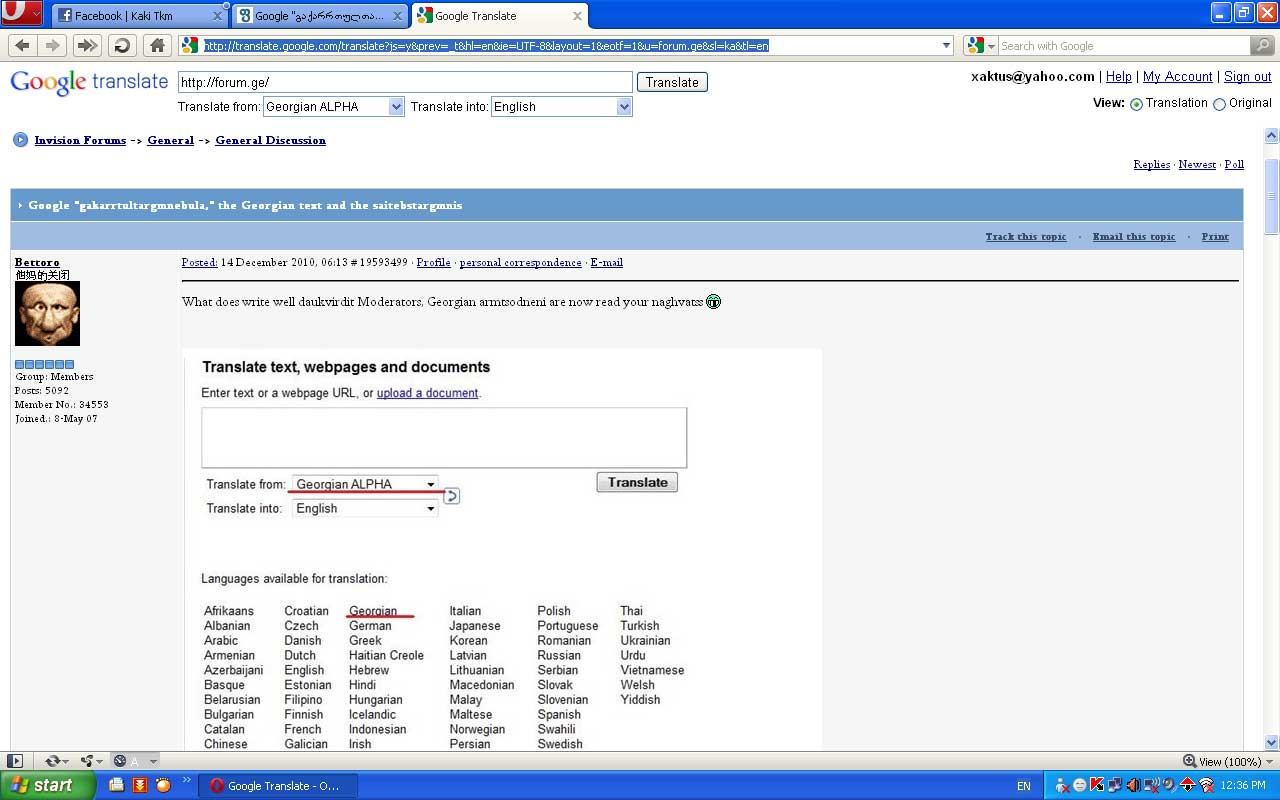Click the embedded translate text area
The image size is (1280, 800).
(444, 437)
